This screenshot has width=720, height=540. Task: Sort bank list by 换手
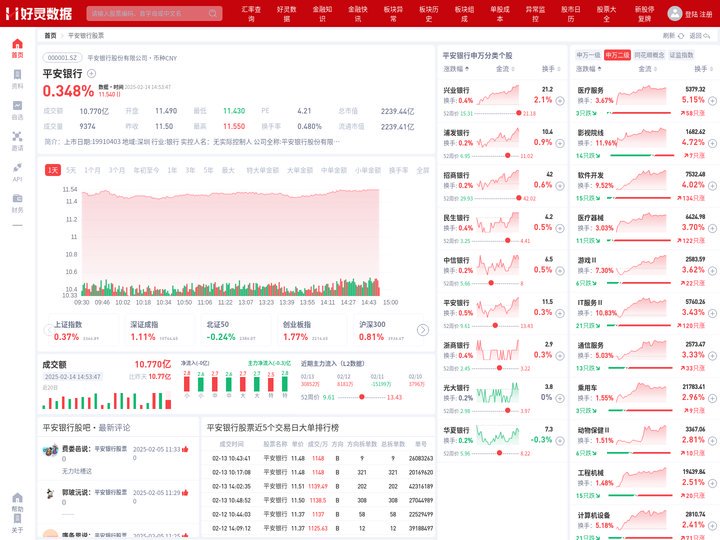click(551, 69)
